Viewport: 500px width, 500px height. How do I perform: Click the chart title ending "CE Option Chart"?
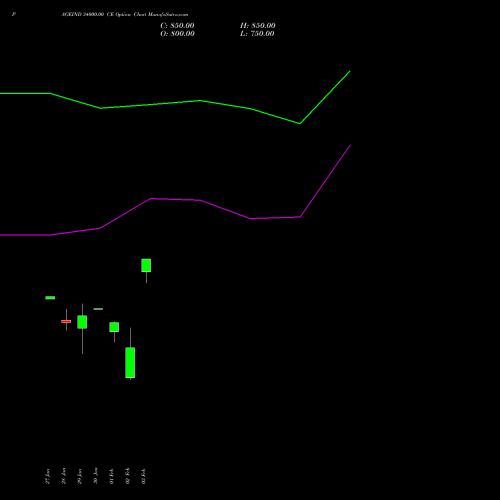(125, 15)
